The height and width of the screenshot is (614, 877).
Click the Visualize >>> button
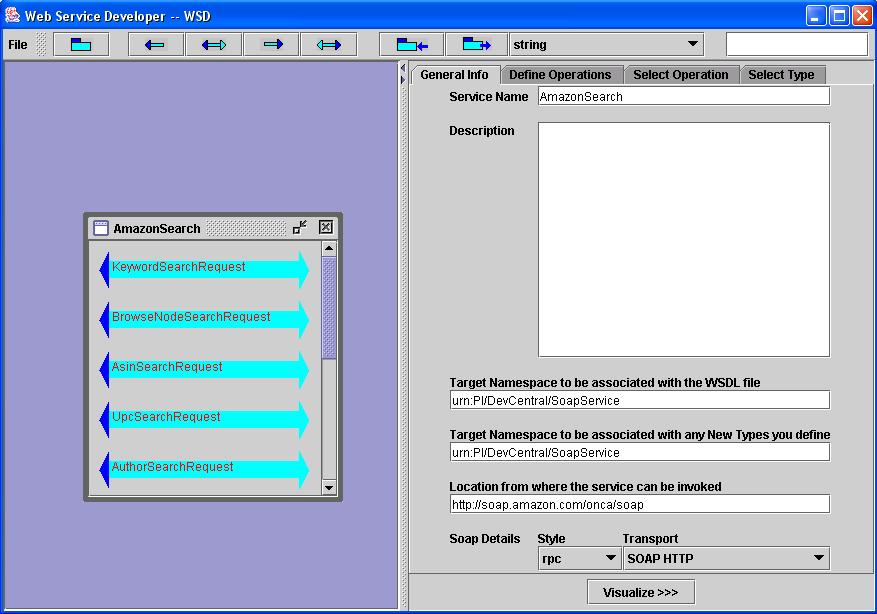click(x=641, y=592)
